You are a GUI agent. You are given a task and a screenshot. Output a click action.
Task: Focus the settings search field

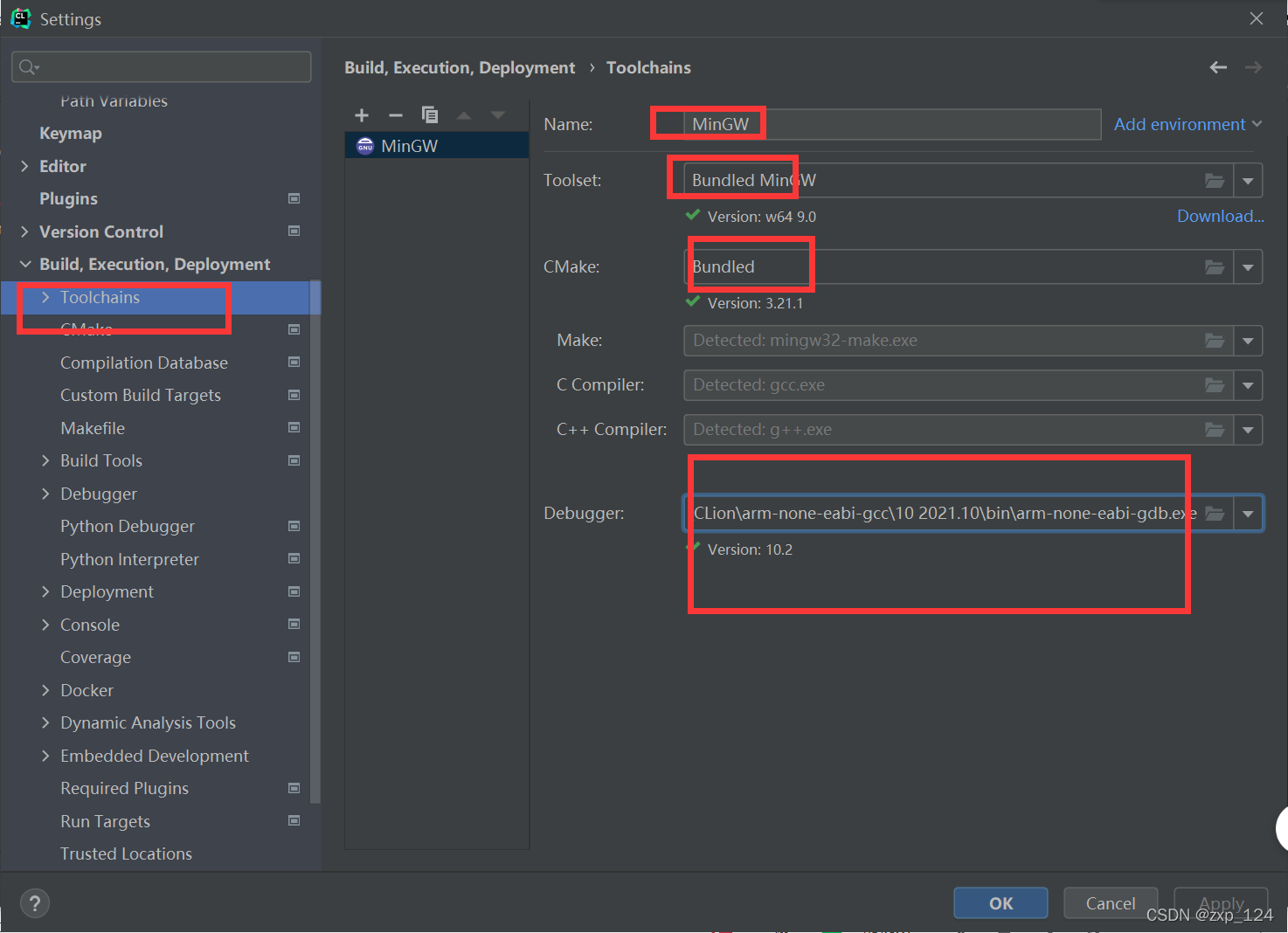(162, 67)
